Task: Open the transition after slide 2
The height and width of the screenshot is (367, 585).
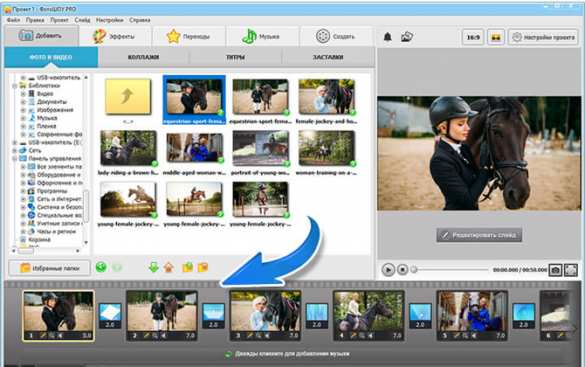Action: pos(213,316)
